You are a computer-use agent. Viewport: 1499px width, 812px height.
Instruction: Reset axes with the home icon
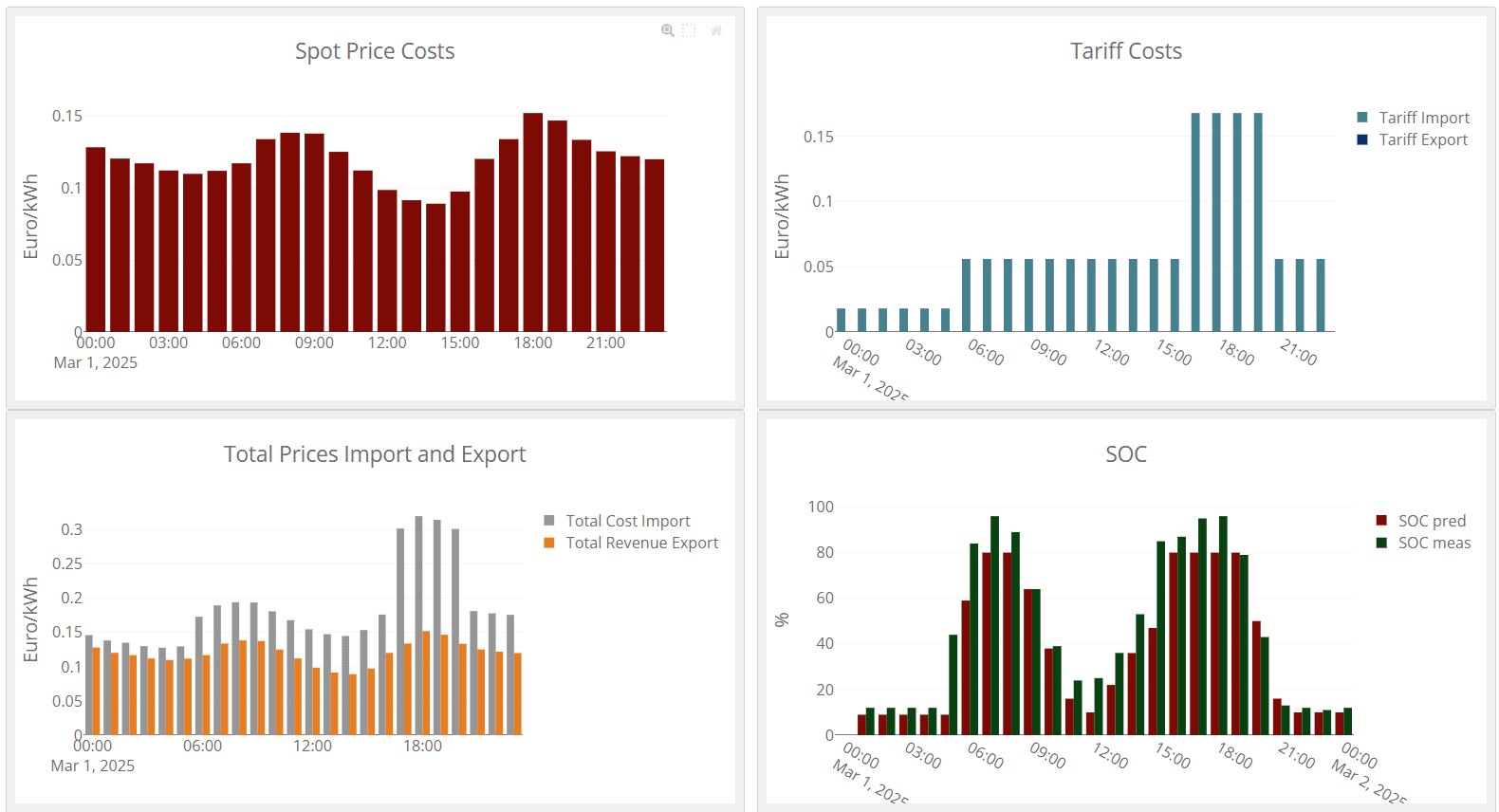tap(716, 30)
